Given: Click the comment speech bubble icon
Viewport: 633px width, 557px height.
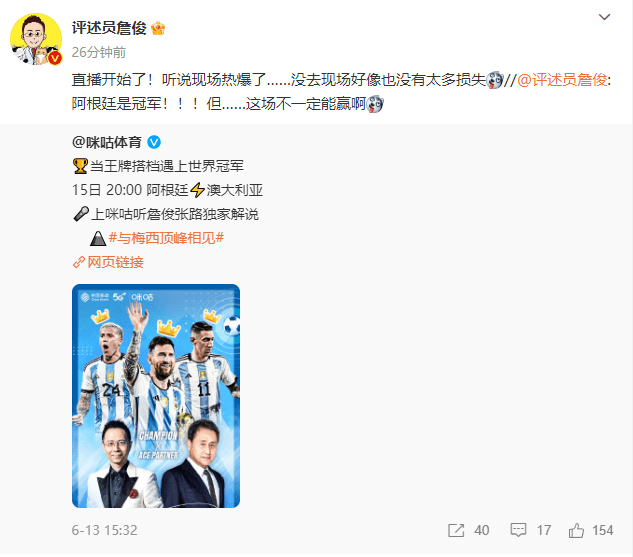Looking at the screenshot, I should point(518,530).
